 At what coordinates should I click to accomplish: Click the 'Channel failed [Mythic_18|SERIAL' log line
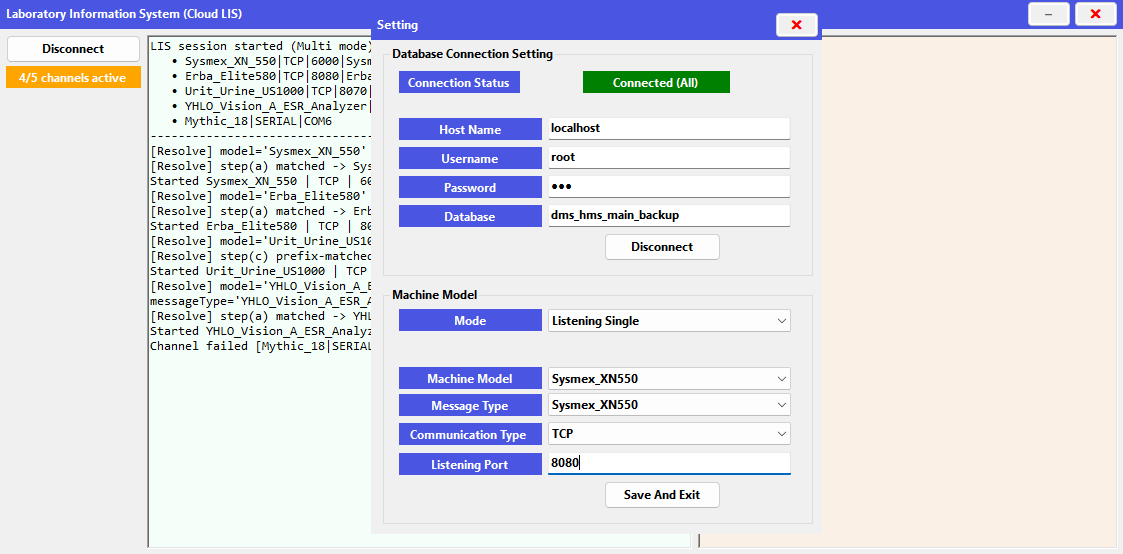(261, 346)
